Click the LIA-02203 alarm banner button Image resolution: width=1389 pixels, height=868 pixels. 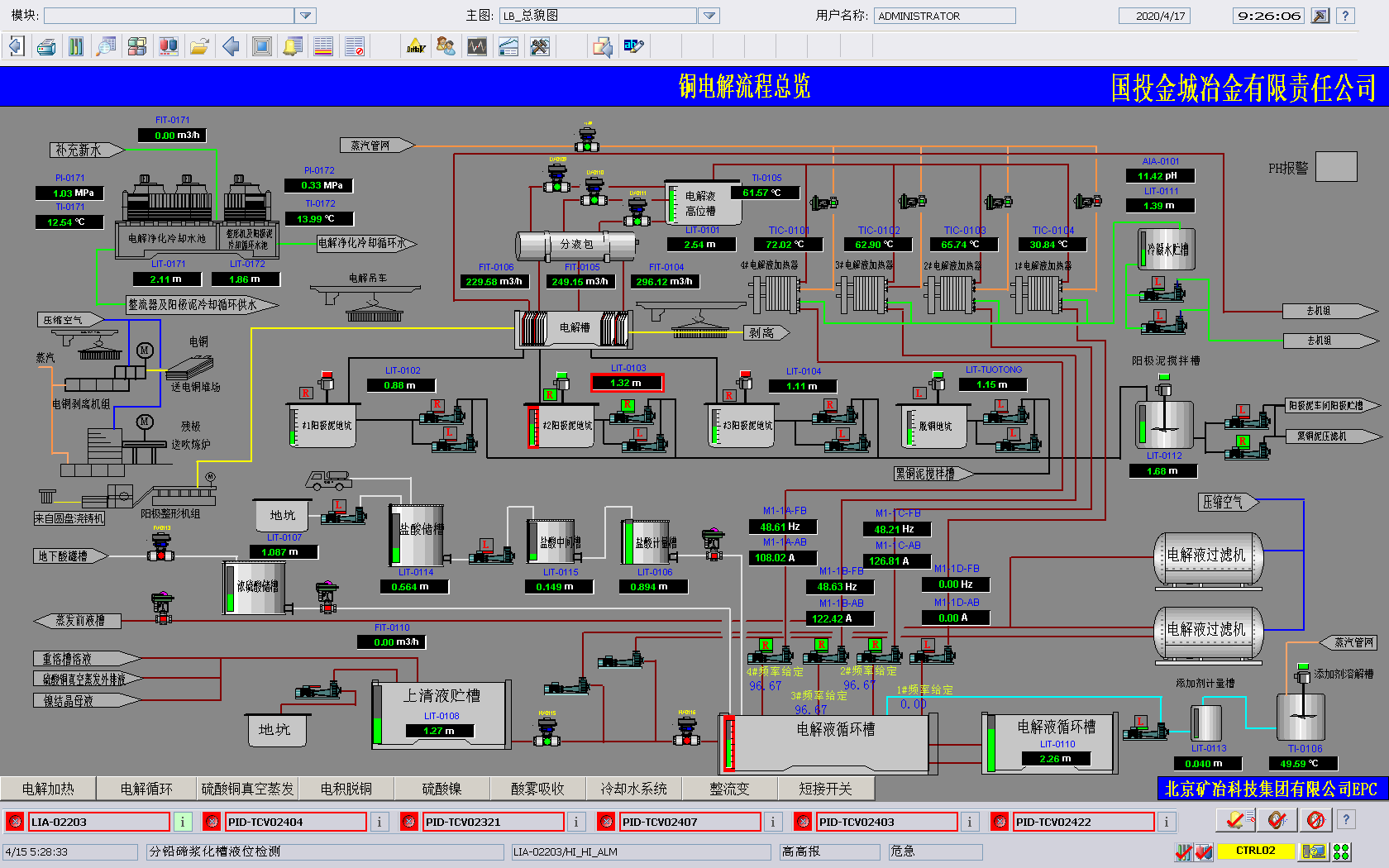(98, 822)
